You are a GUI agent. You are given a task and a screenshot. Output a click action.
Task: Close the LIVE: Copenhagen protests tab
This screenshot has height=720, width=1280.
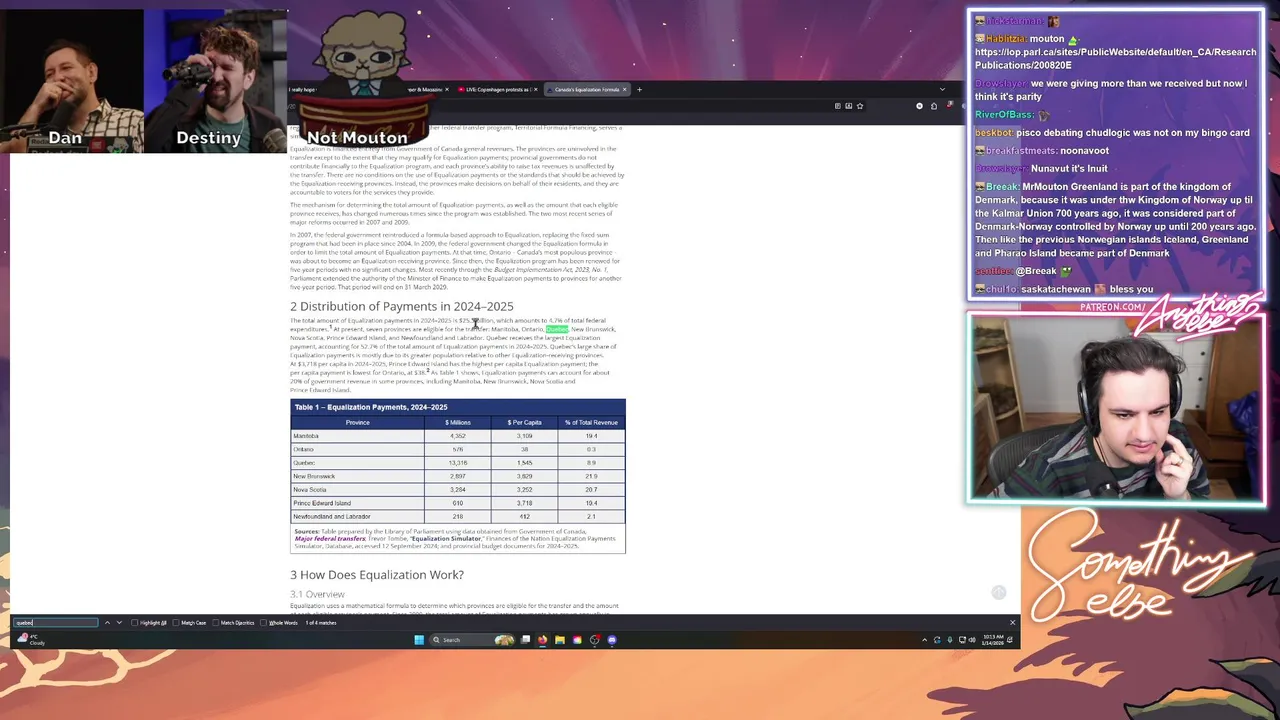coord(536,89)
